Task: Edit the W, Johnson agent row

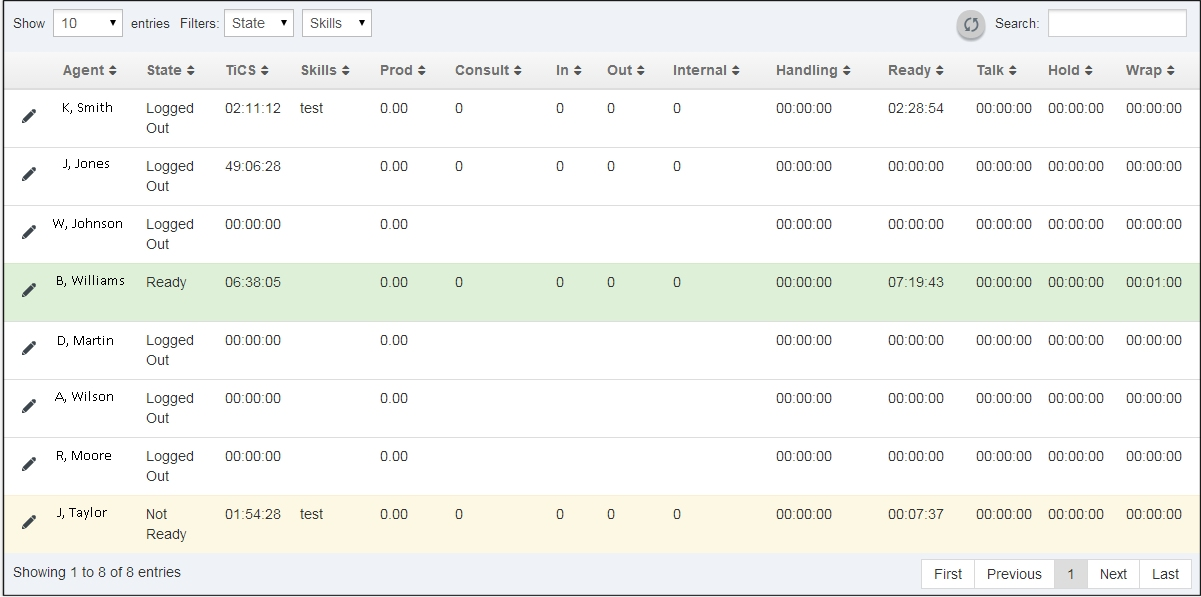Action: (x=29, y=232)
